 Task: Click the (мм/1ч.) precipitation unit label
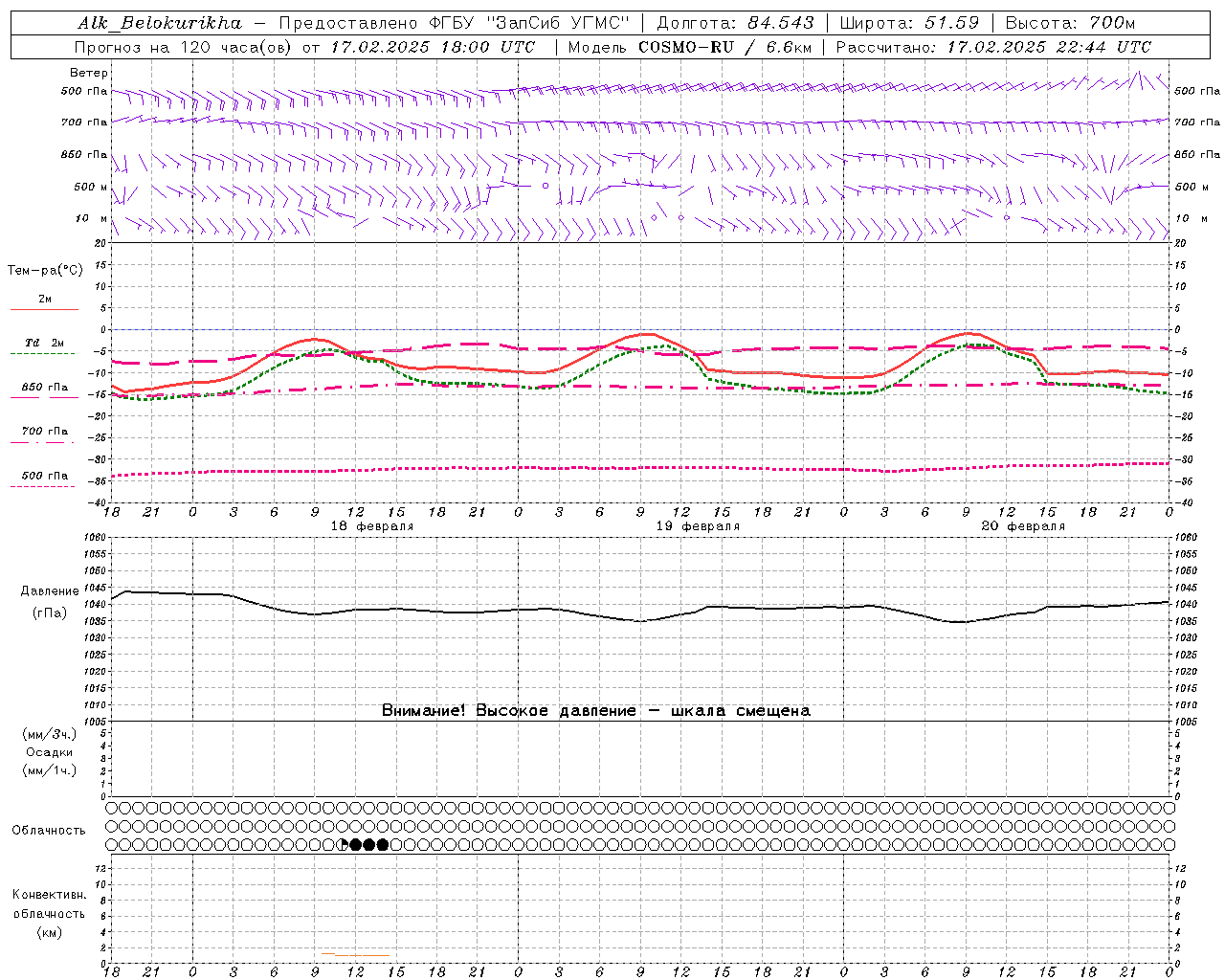tap(50, 770)
